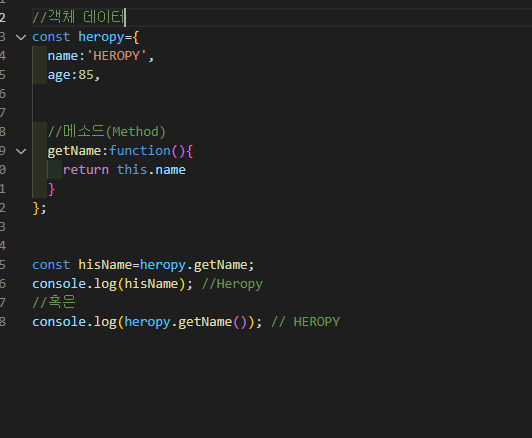Click the 'getName' property key
Viewport: 532px width, 438px height.
74,151
